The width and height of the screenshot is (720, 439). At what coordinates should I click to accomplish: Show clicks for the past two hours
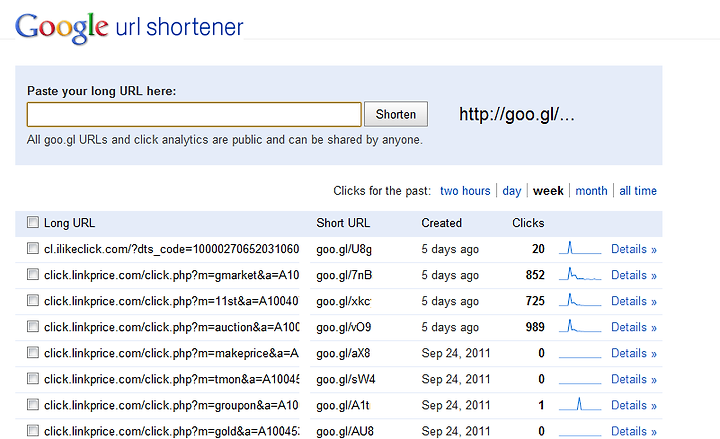[x=465, y=191]
